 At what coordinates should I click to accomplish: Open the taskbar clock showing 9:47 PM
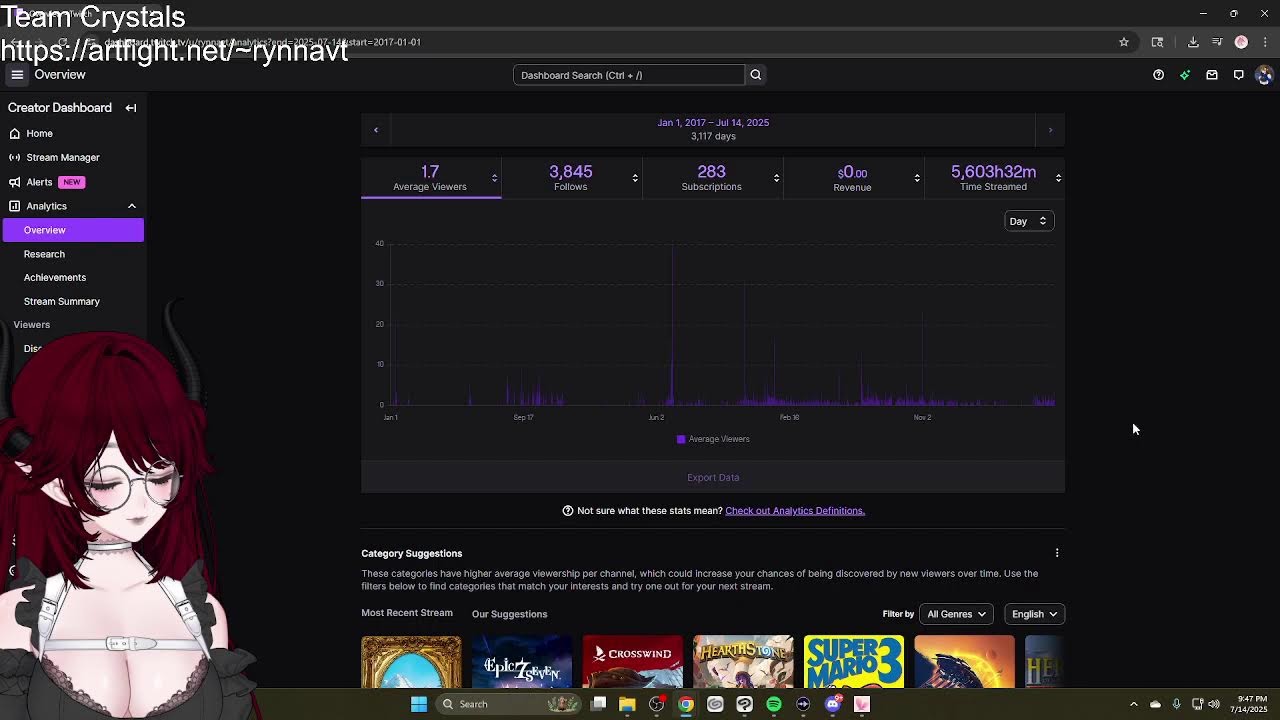[x=1250, y=704]
